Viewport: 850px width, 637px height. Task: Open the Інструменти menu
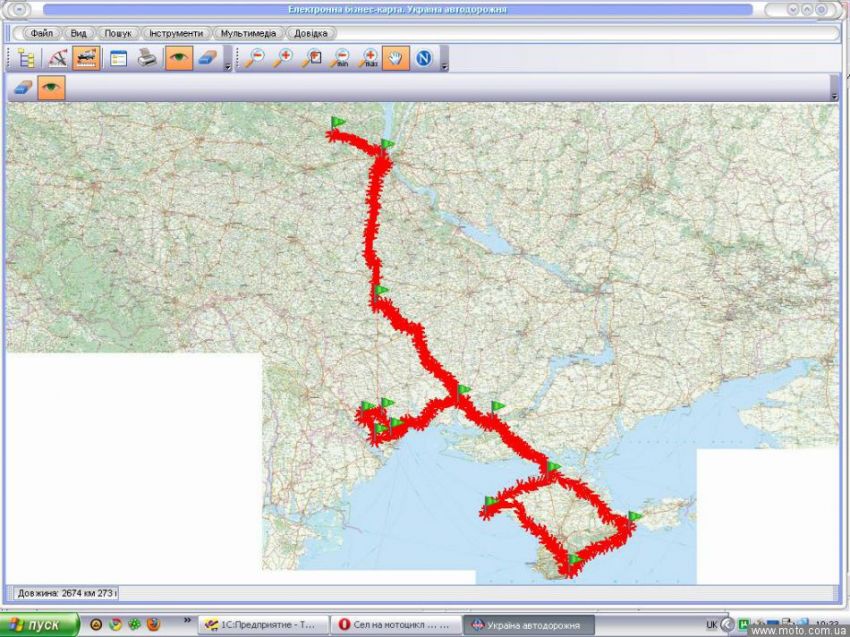(x=176, y=33)
